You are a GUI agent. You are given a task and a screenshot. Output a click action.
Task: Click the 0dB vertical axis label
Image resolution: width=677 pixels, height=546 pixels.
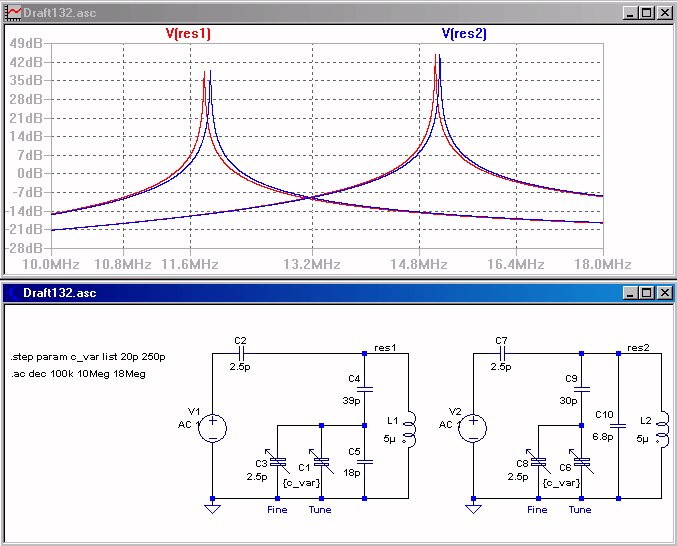[x=30, y=174]
